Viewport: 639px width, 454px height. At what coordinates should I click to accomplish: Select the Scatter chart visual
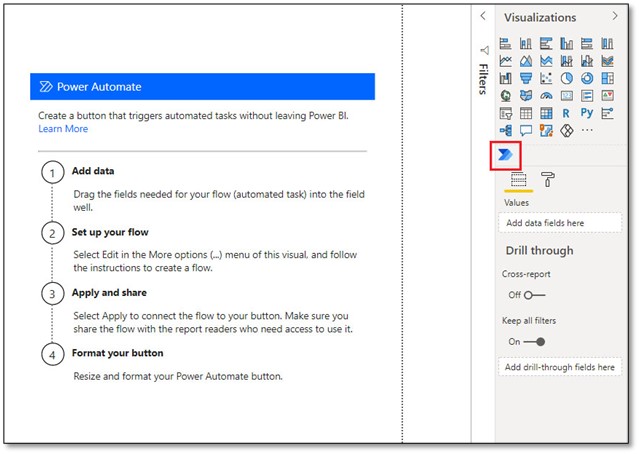coord(546,78)
